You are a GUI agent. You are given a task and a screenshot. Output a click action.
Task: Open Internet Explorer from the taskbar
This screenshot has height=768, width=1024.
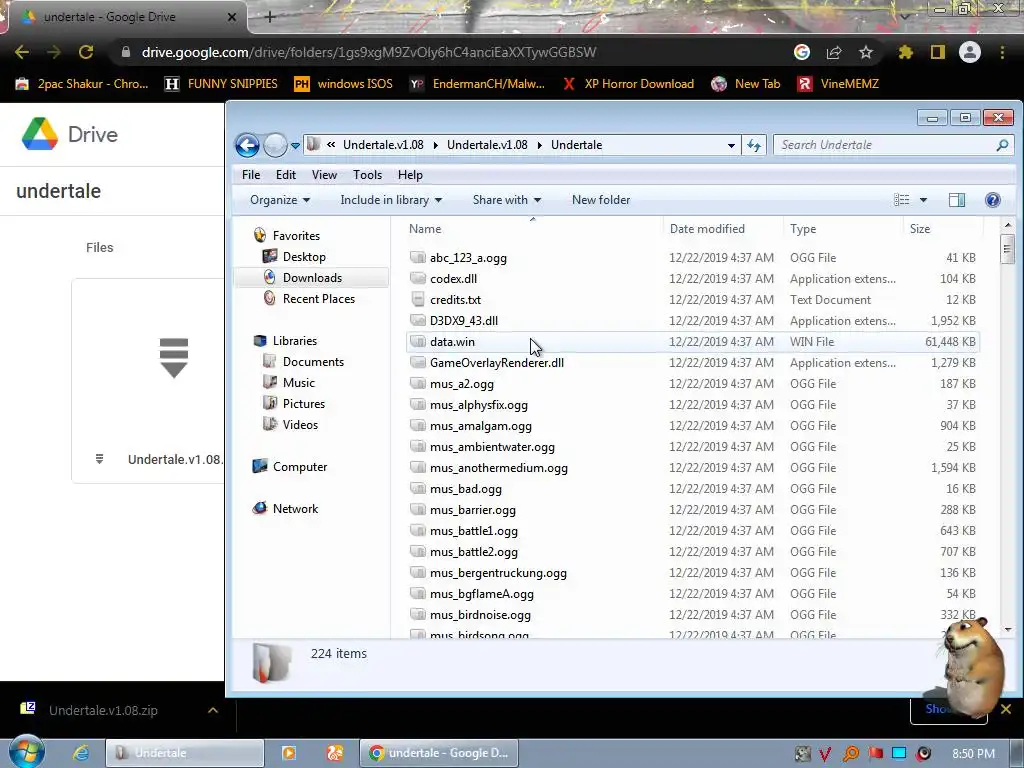pos(81,753)
